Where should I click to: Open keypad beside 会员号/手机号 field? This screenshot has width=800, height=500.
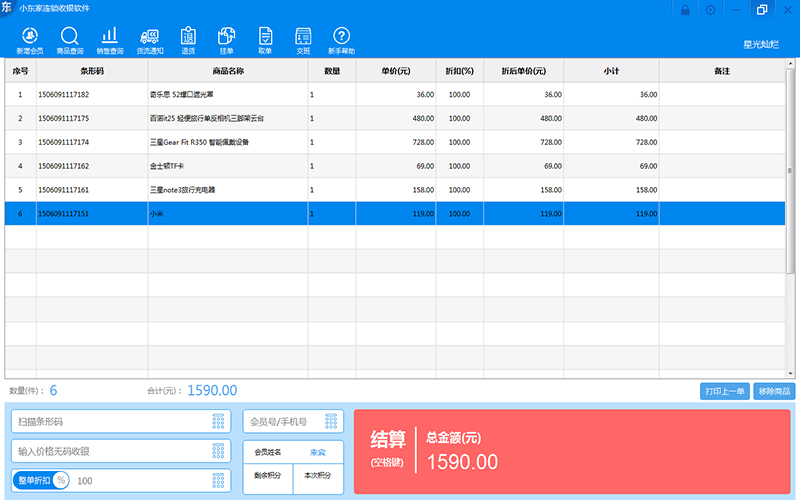331,422
